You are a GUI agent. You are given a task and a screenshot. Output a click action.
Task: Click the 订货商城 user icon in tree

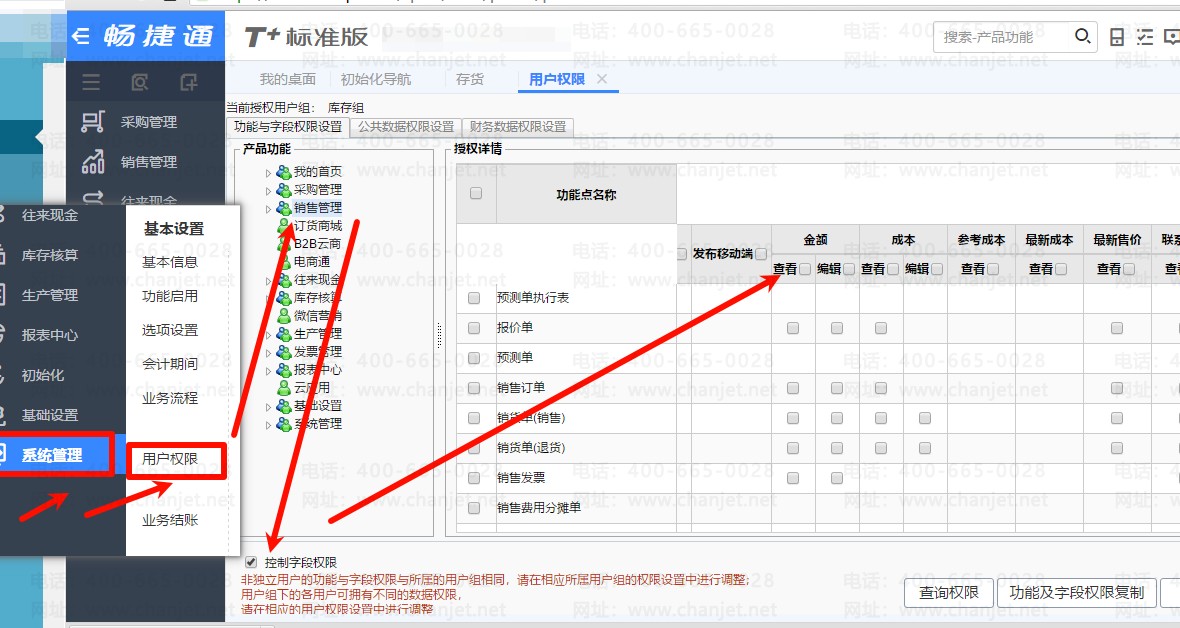coord(284,226)
